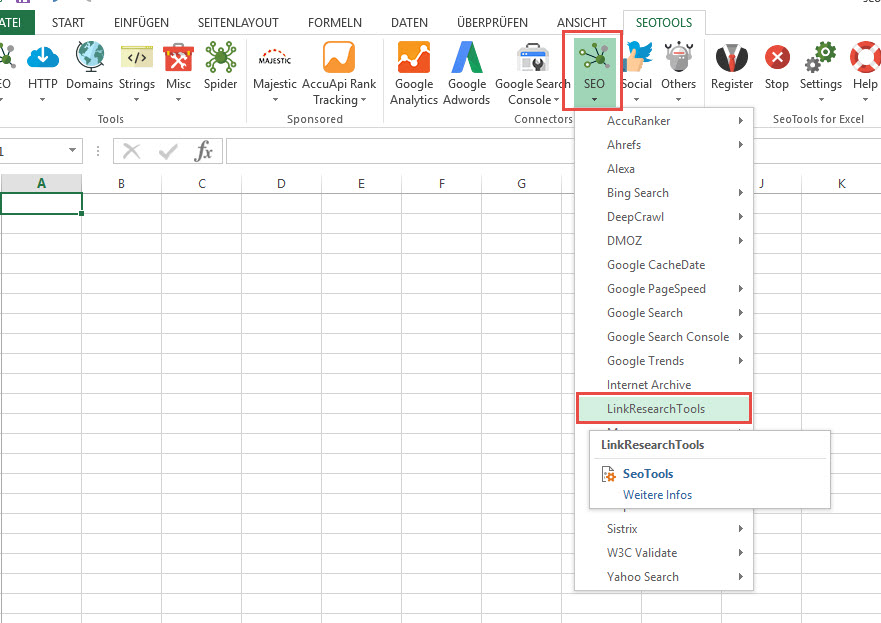The width and height of the screenshot is (881, 623).
Task: Switch to the START ribbon tab
Action: tap(68, 23)
